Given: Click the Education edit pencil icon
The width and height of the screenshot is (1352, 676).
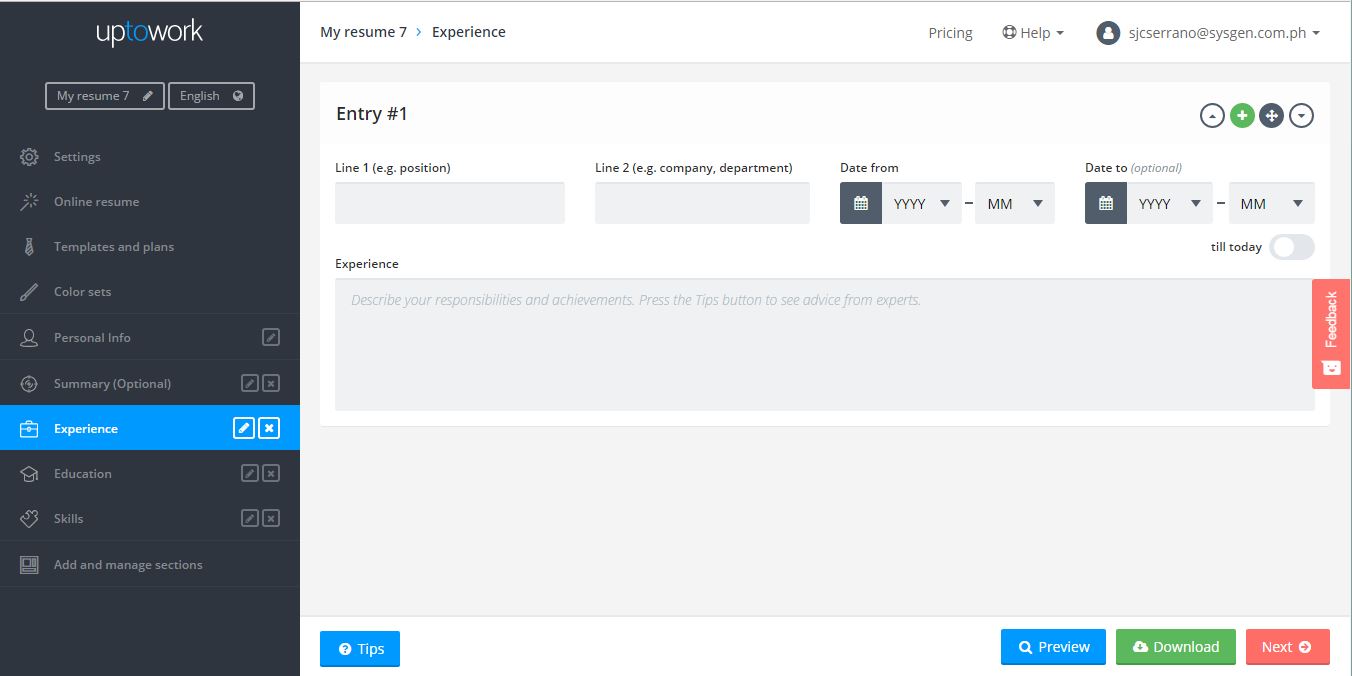Looking at the screenshot, I should click(250, 474).
